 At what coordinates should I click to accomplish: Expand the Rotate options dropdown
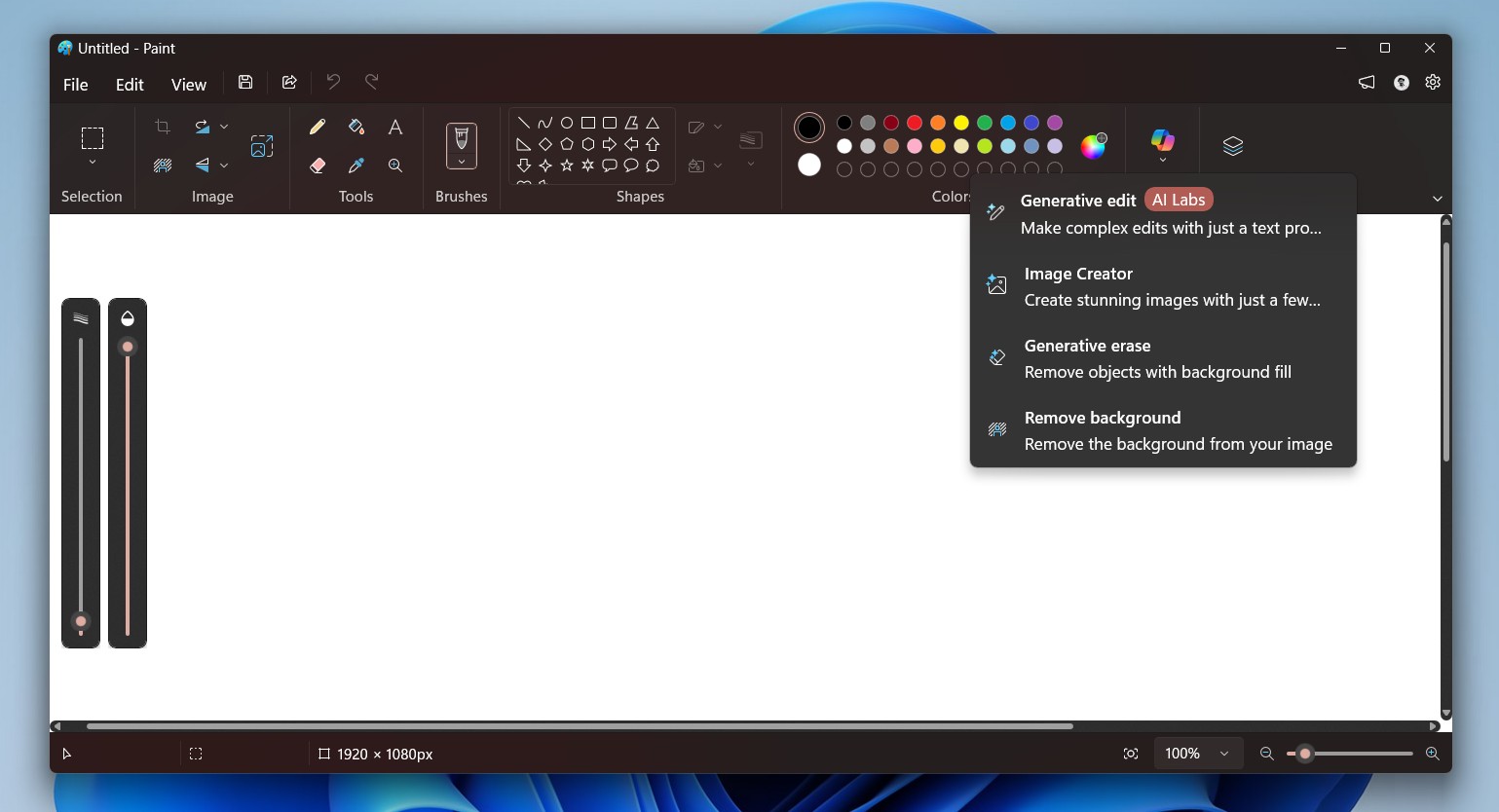tap(223, 127)
